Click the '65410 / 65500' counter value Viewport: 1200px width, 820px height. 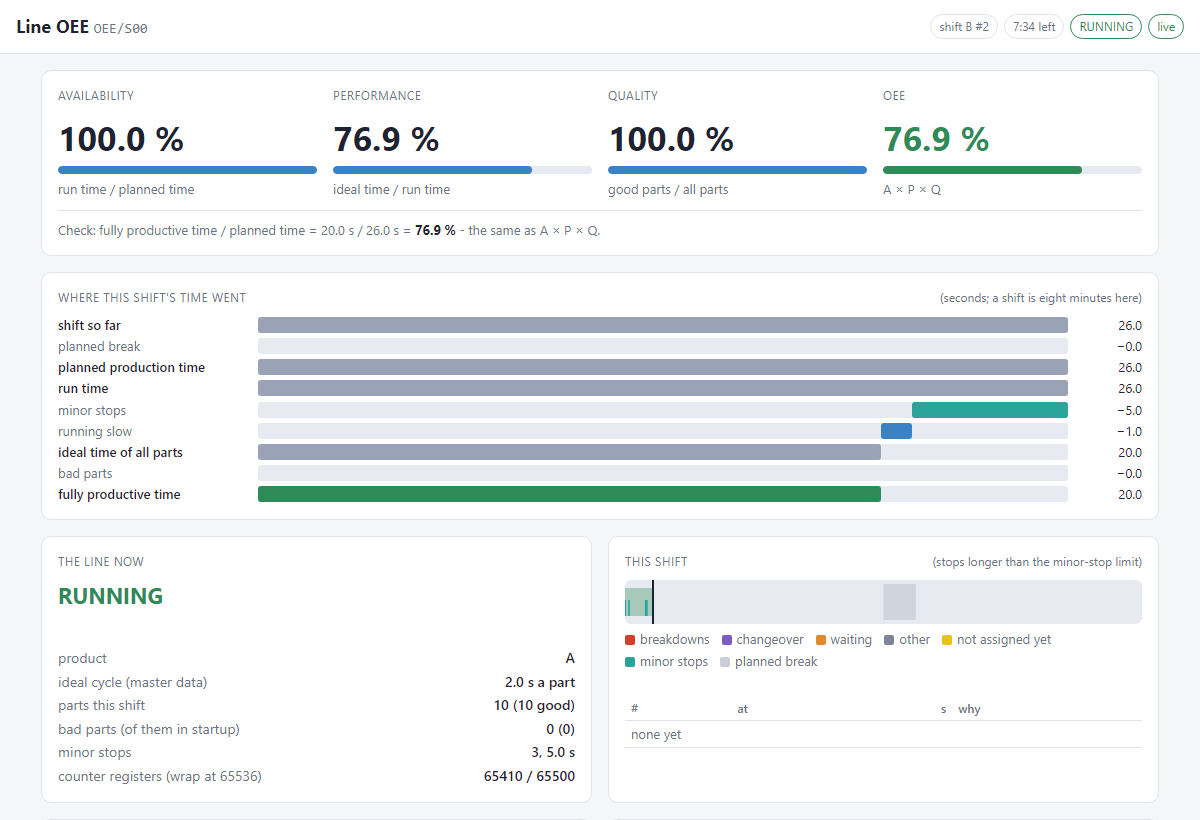529,776
